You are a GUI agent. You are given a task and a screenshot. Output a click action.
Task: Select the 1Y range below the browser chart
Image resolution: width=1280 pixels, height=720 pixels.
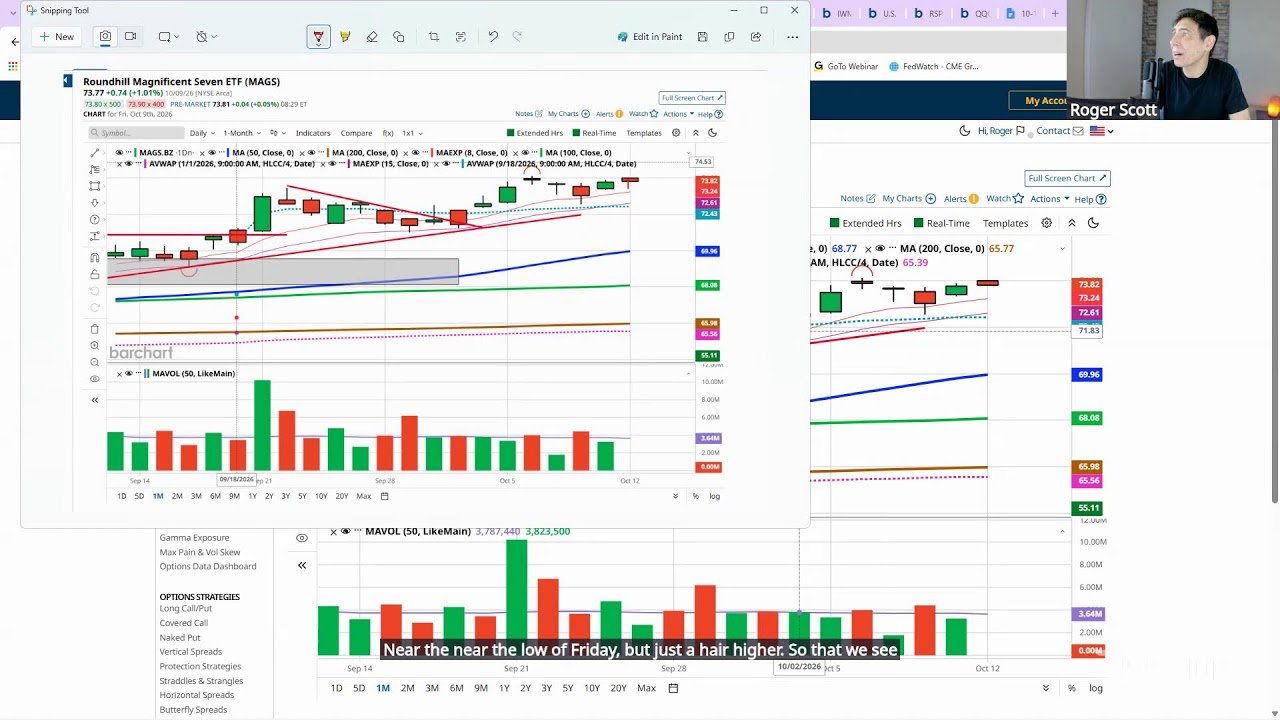(x=504, y=688)
